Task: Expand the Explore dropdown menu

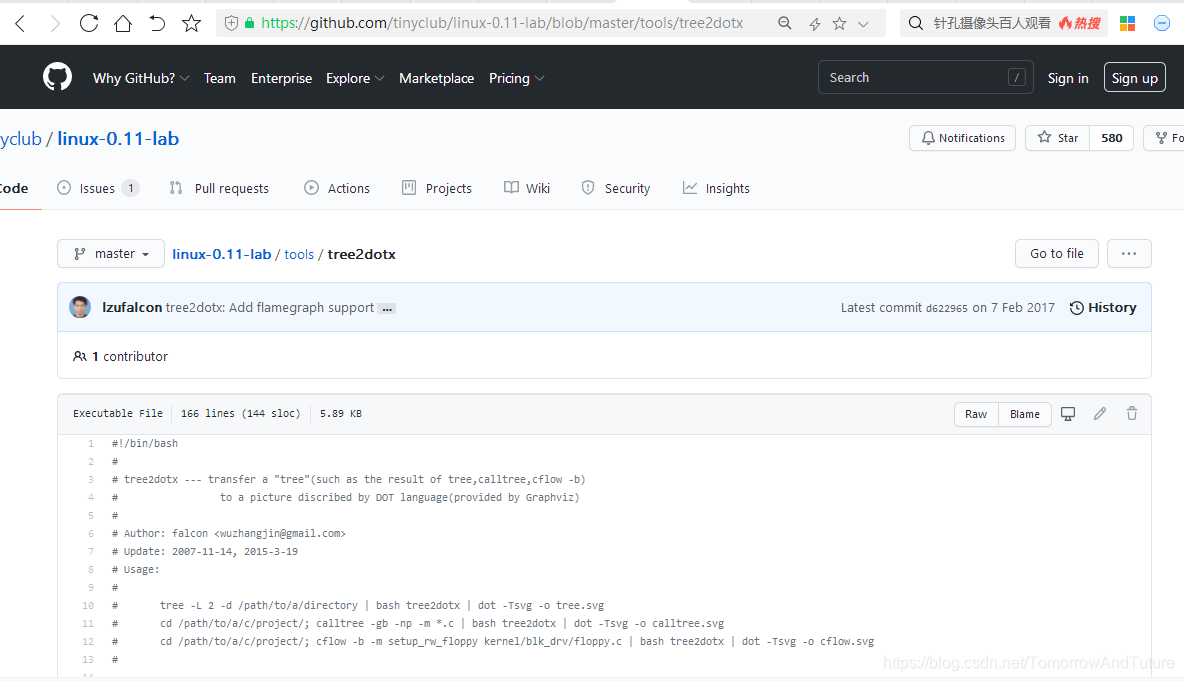Action: click(354, 78)
